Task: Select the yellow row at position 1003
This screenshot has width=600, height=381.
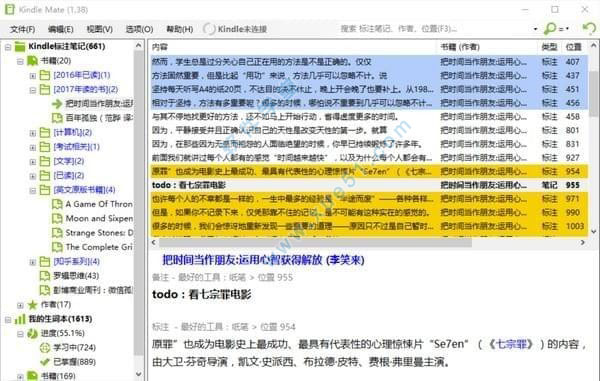Action: tap(369, 226)
